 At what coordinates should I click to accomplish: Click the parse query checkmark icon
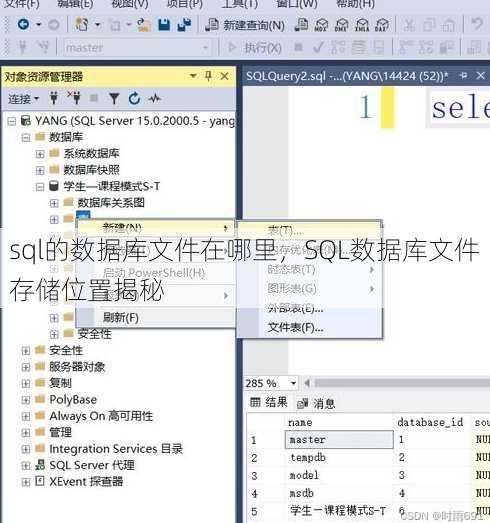tap(318, 47)
